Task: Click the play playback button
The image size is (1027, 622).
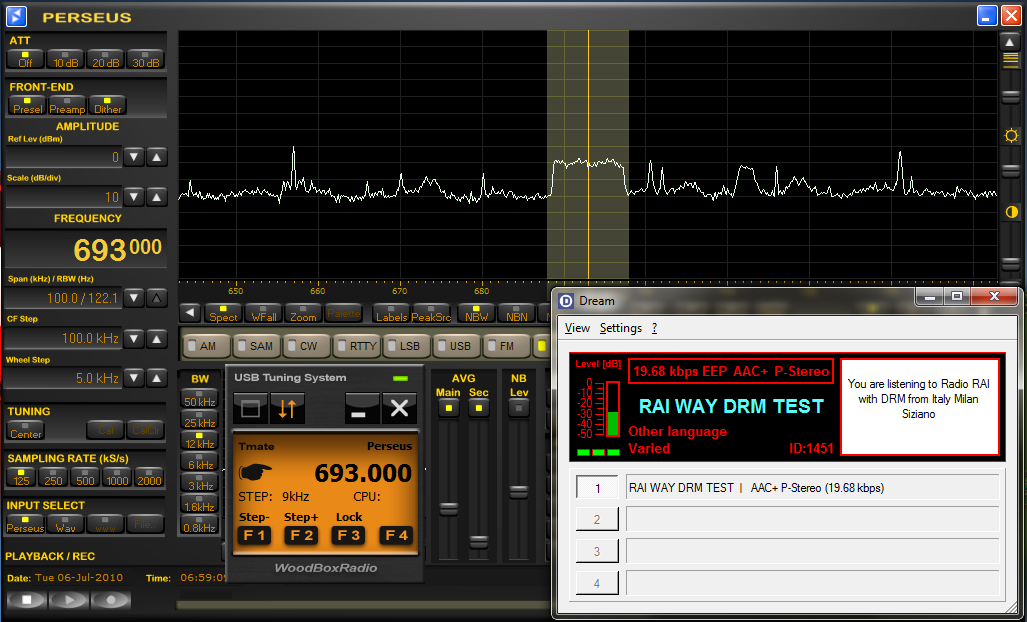Action: point(69,599)
